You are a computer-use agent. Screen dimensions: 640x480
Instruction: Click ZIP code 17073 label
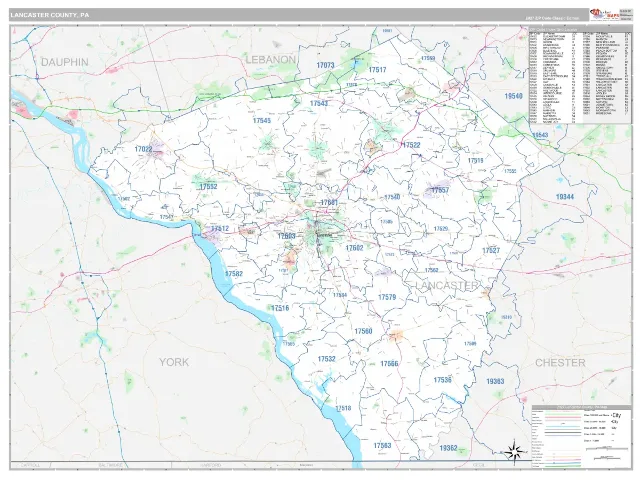pyautogui.click(x=325, y=65)
